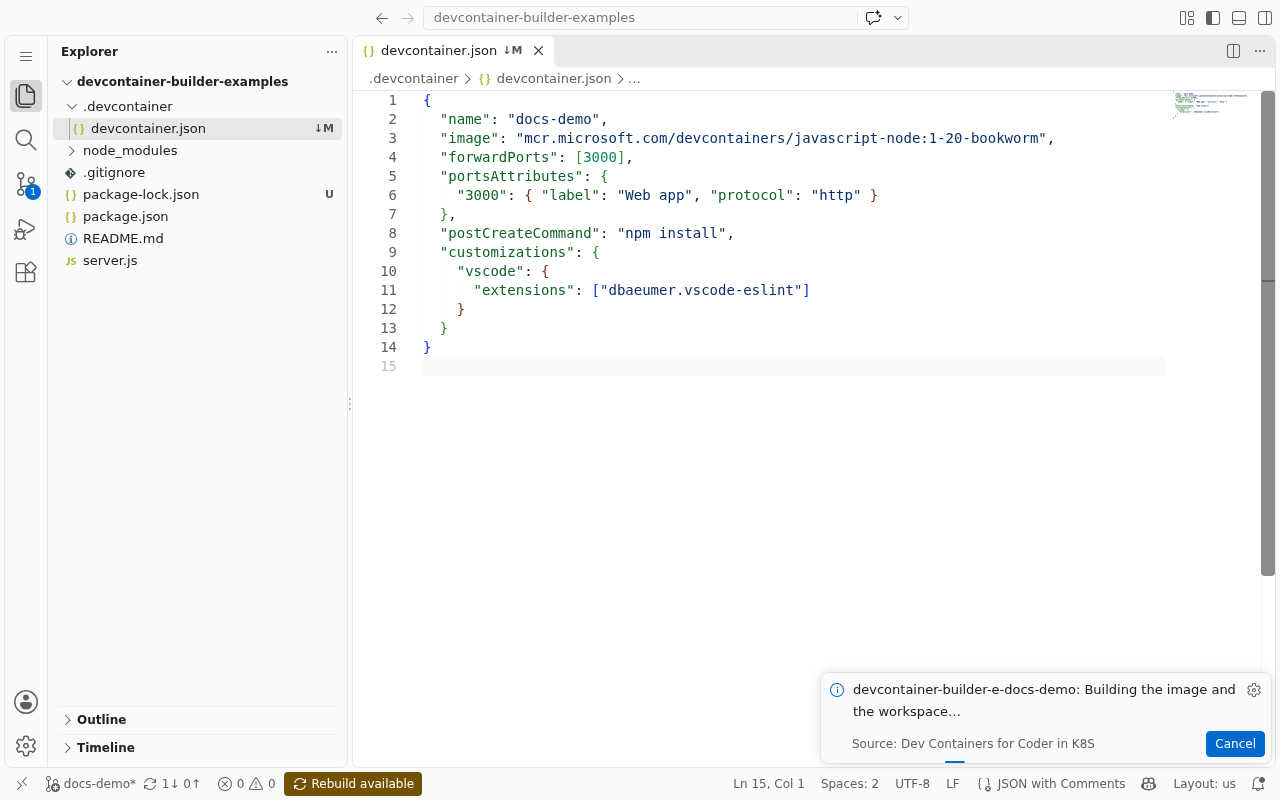Open the Explorer view in activity bar
Viewport: 1280px width, 800px height.
[x=26, y=96]
